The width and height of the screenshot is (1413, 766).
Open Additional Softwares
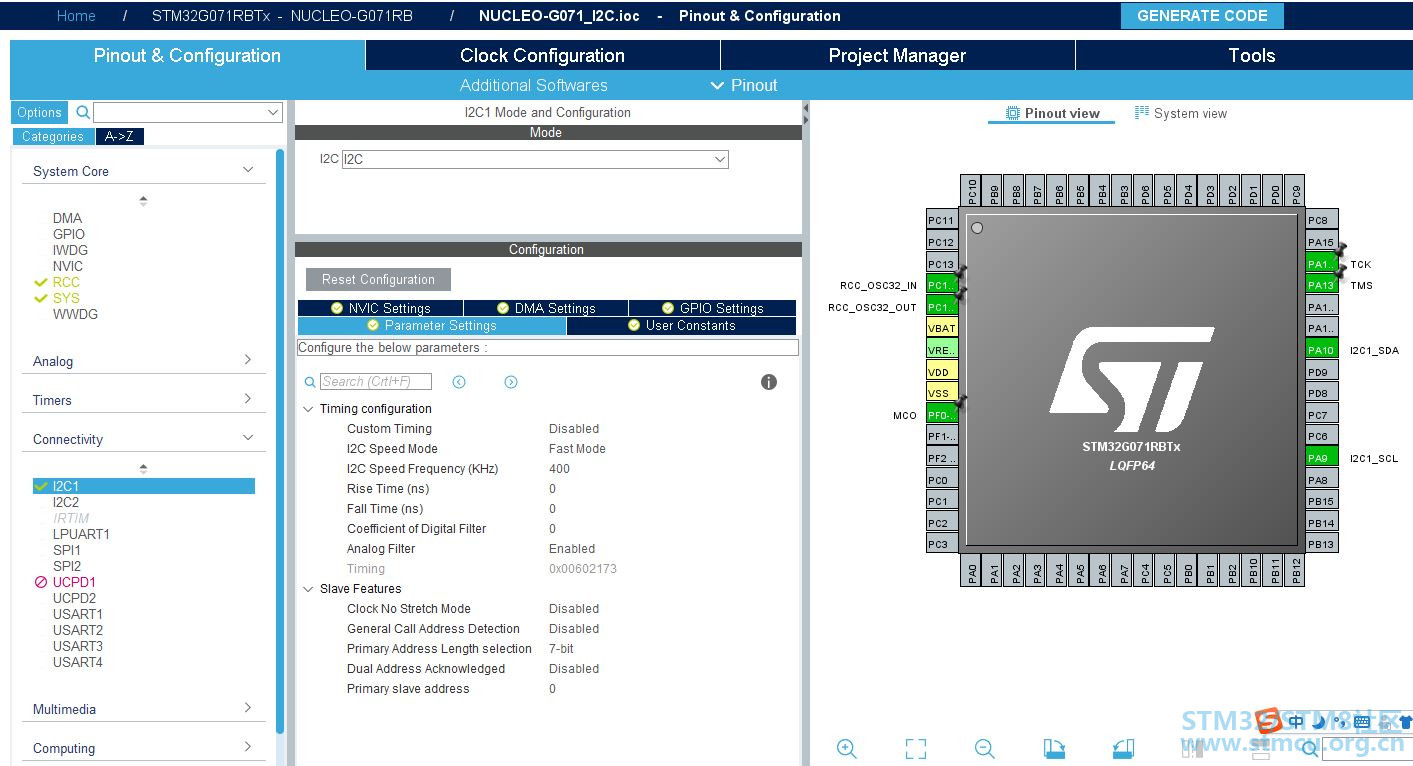(x=534, y=85)
